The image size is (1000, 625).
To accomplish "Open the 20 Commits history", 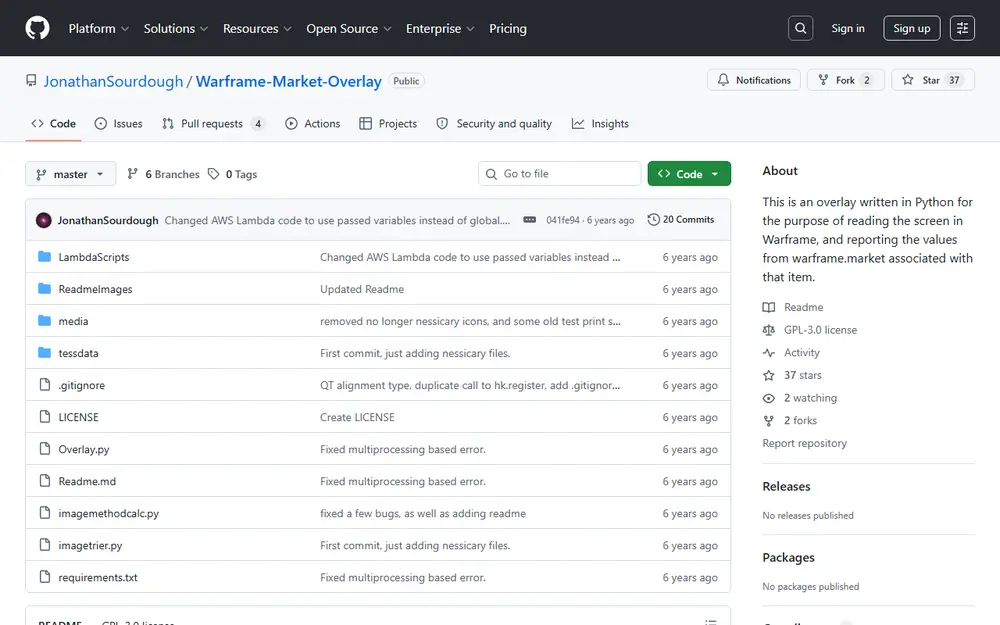I will pyautogui.click(x=680, y=219).
